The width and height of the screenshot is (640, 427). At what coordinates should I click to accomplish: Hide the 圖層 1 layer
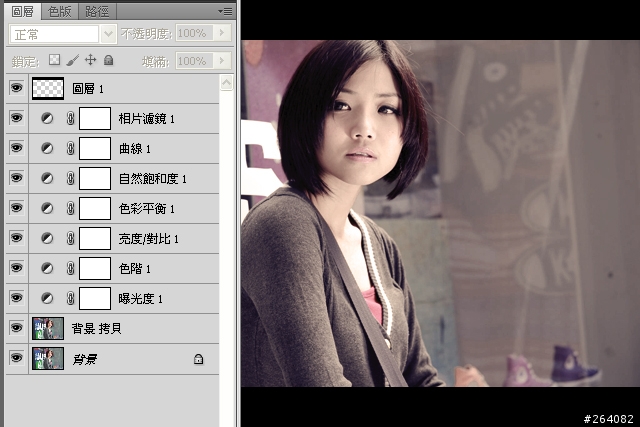pyautogui.click(x=16, y=88)
